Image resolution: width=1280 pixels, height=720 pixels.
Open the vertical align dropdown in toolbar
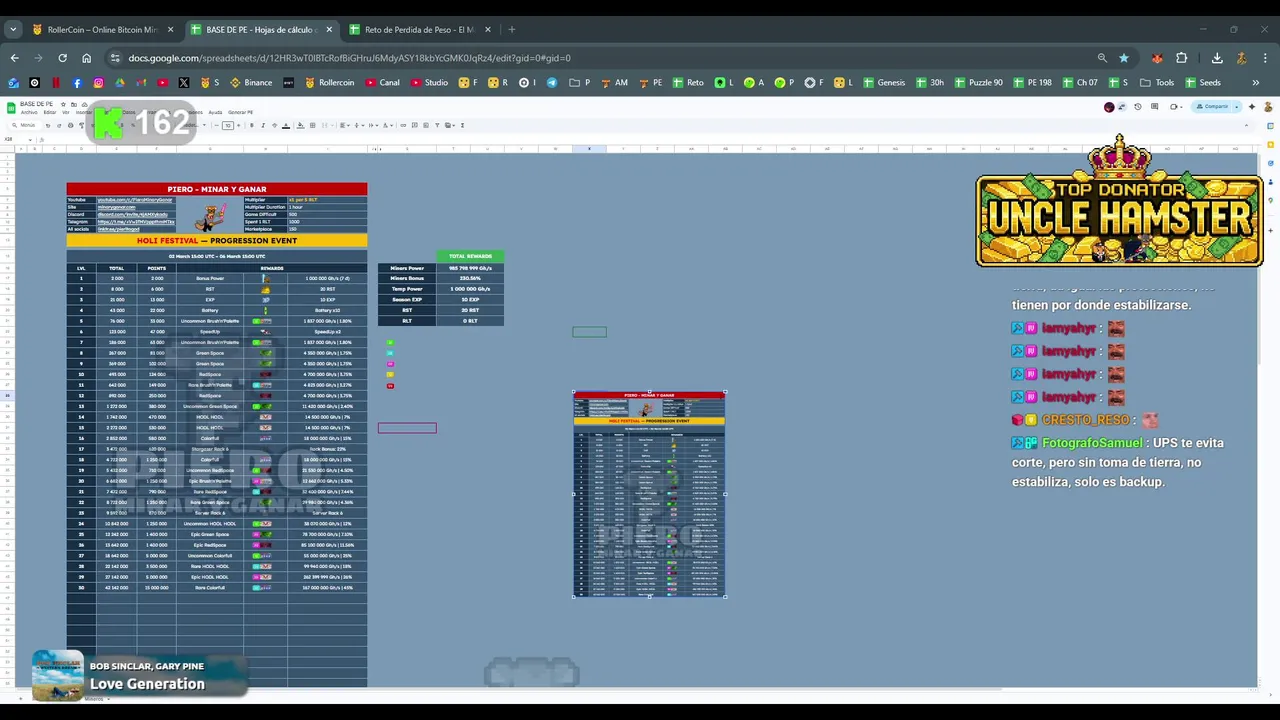pyautogui.click(x=358, y=125)
